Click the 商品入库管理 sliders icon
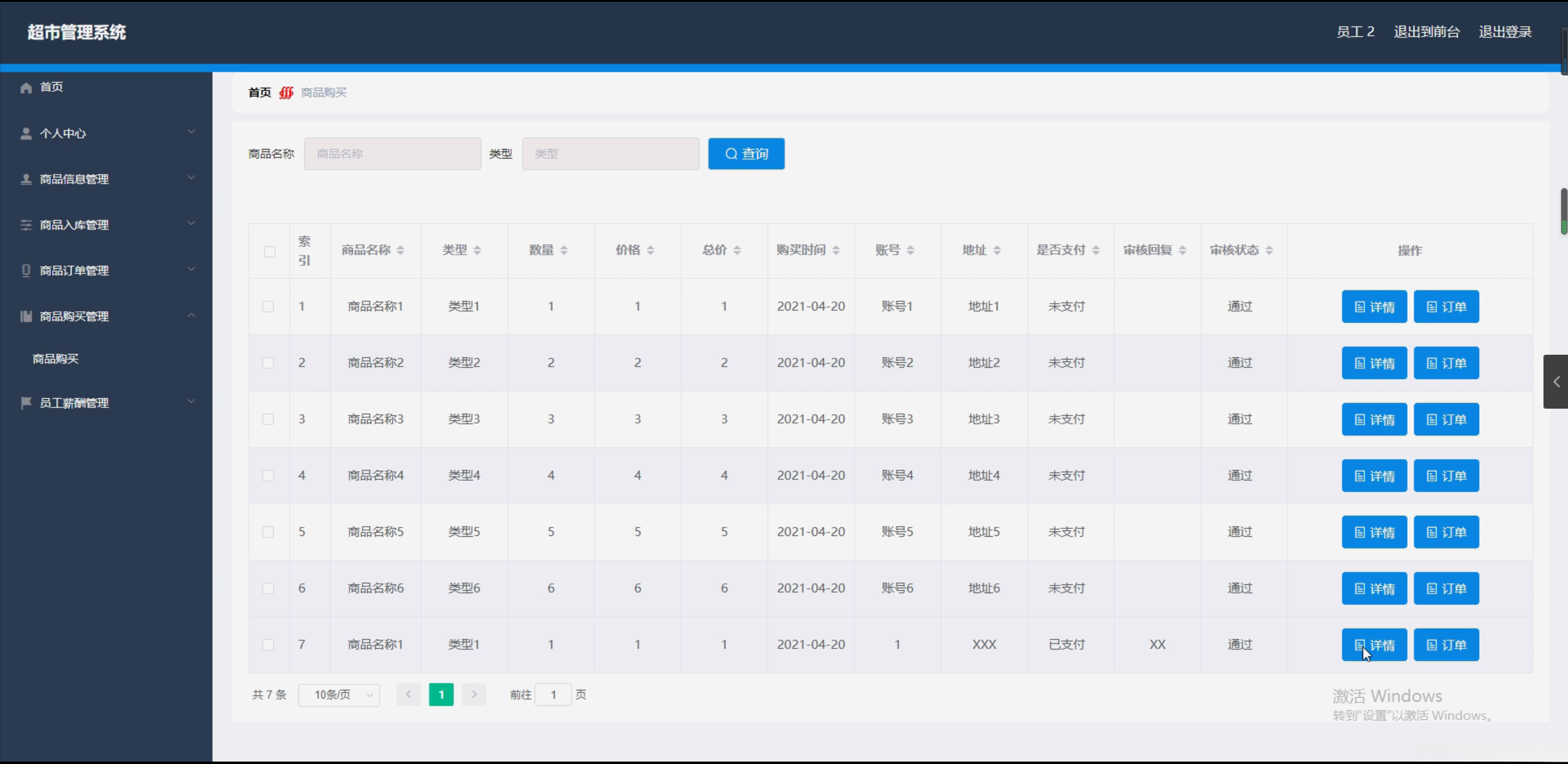Image resolution: width=1568 pixels, height=764 pixels. 26,225
